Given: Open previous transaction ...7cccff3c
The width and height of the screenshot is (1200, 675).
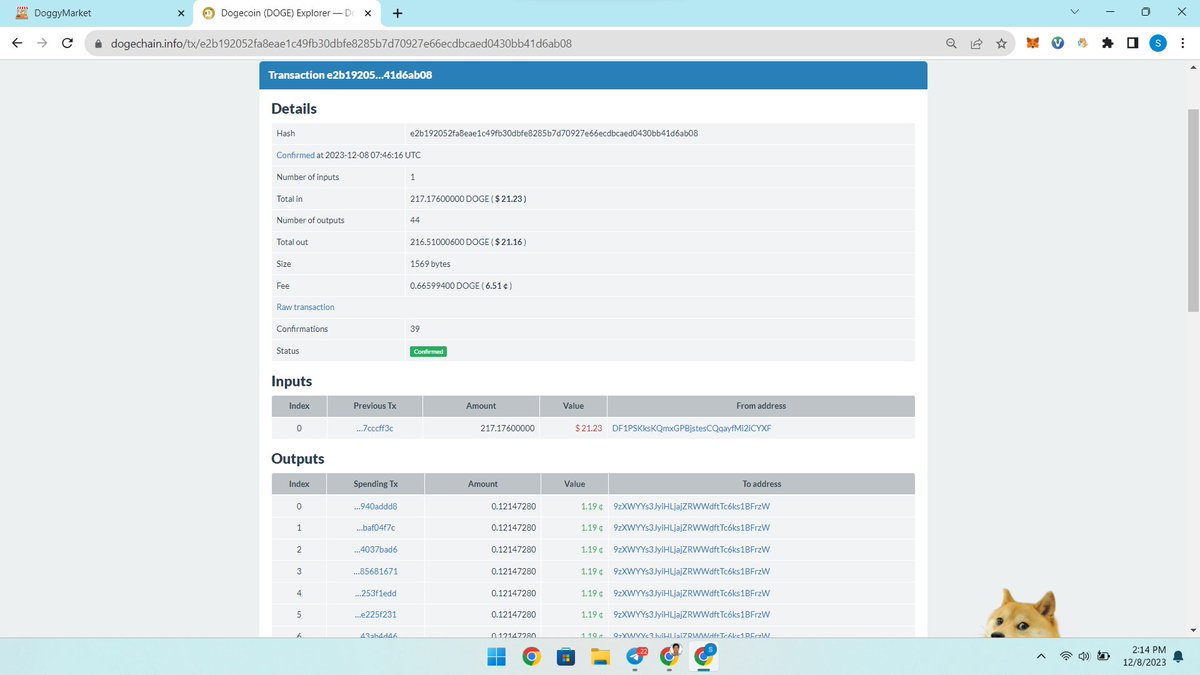Looking at the screenshot, I should [375, 428].
